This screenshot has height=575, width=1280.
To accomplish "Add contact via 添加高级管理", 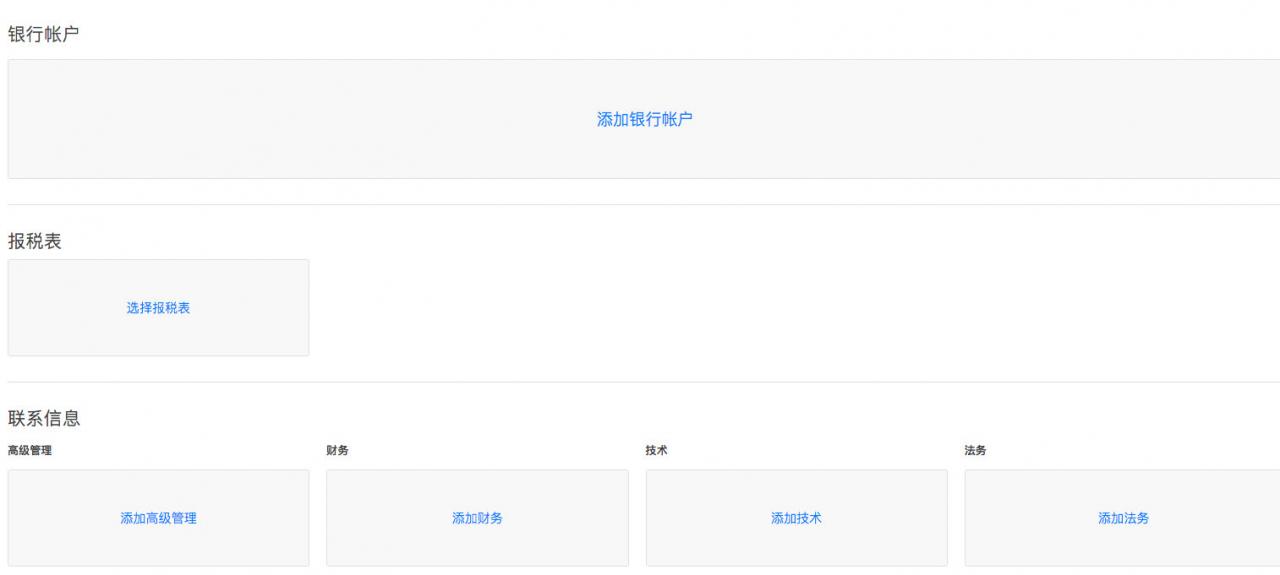I will point(158,518).
